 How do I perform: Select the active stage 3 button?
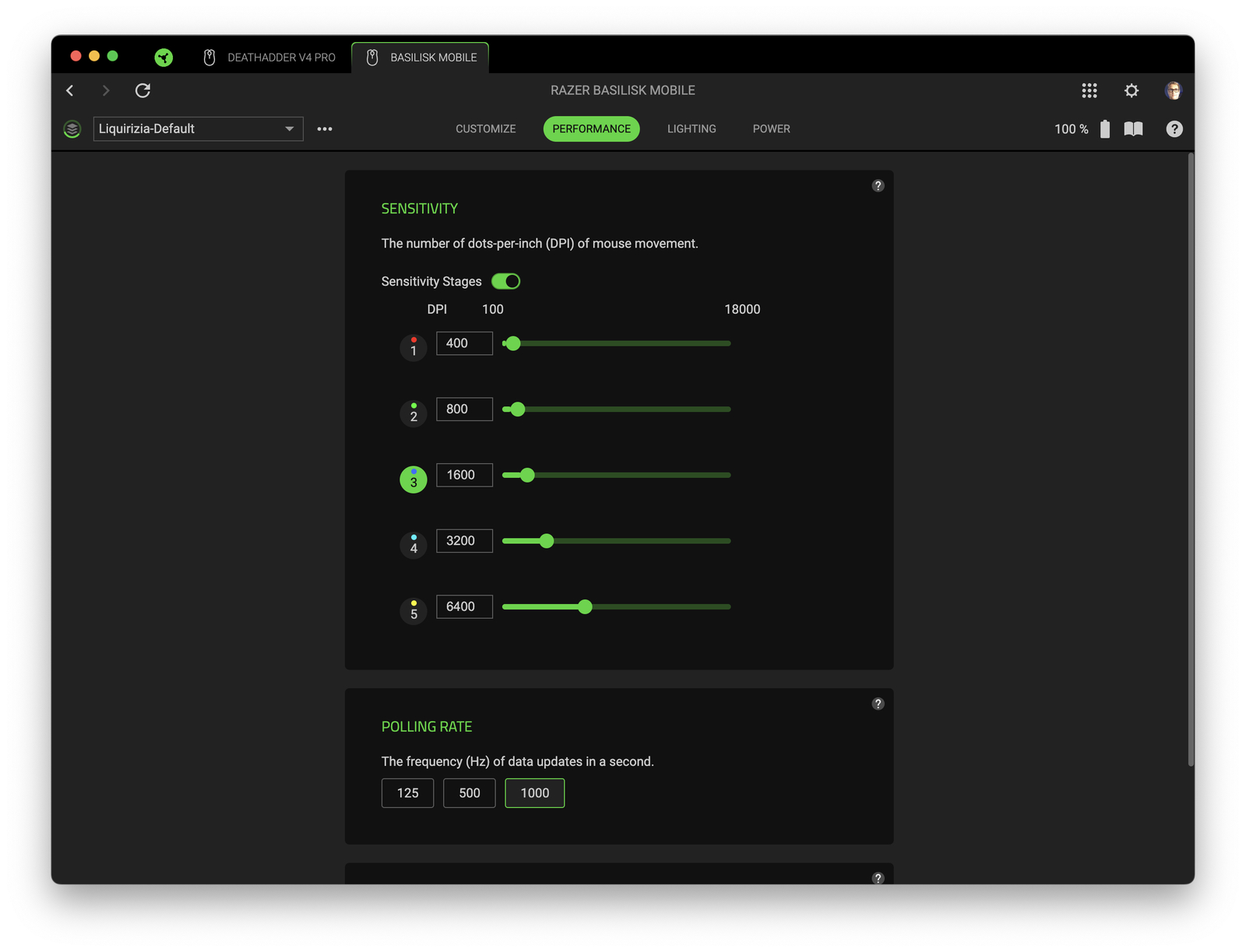(x=414, y=480)
